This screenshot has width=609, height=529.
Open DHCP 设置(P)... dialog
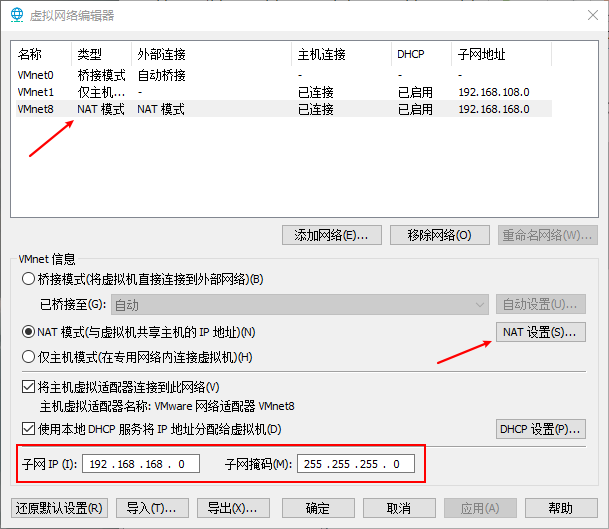point(541,429)
